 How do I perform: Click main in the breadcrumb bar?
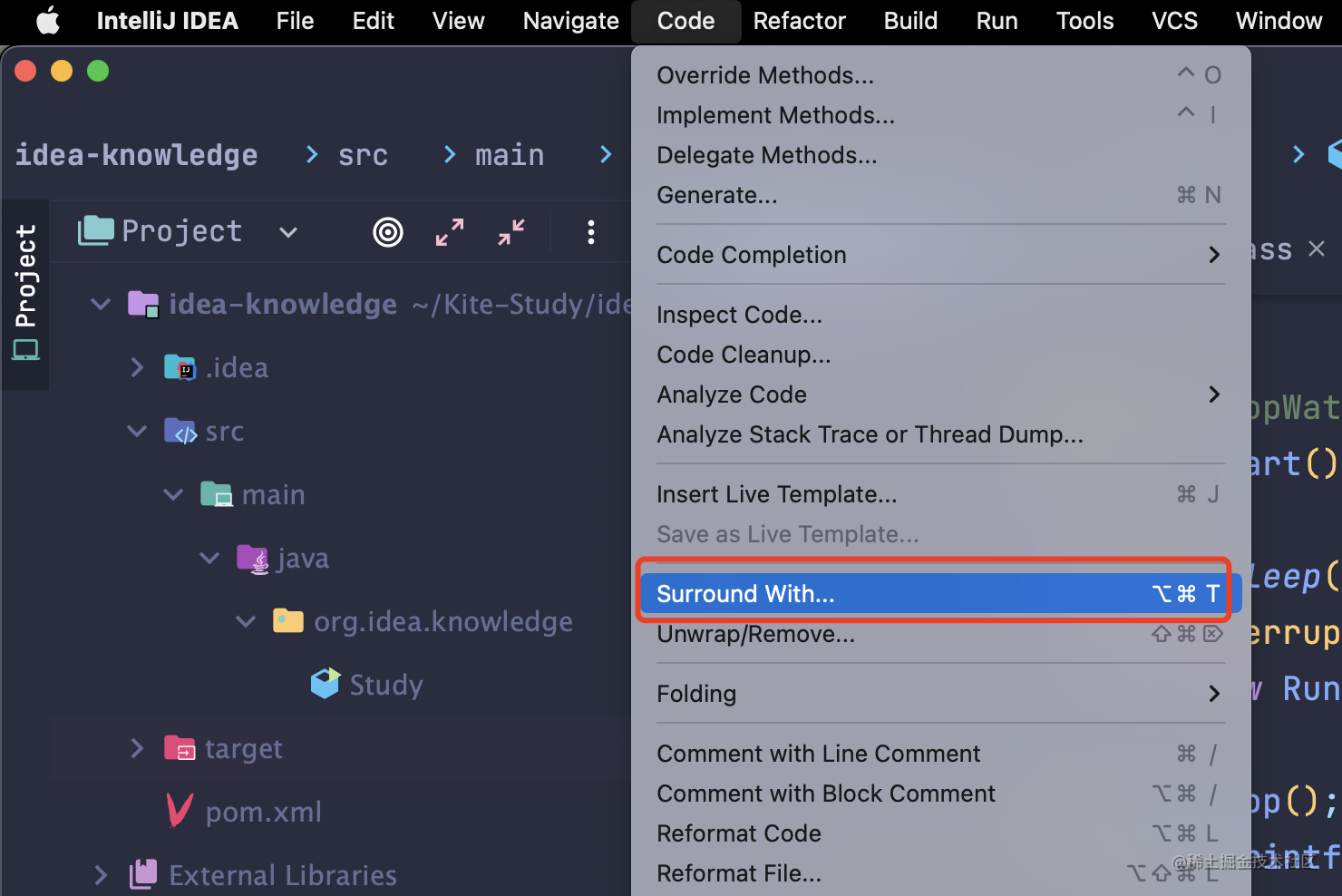(510, 155)
